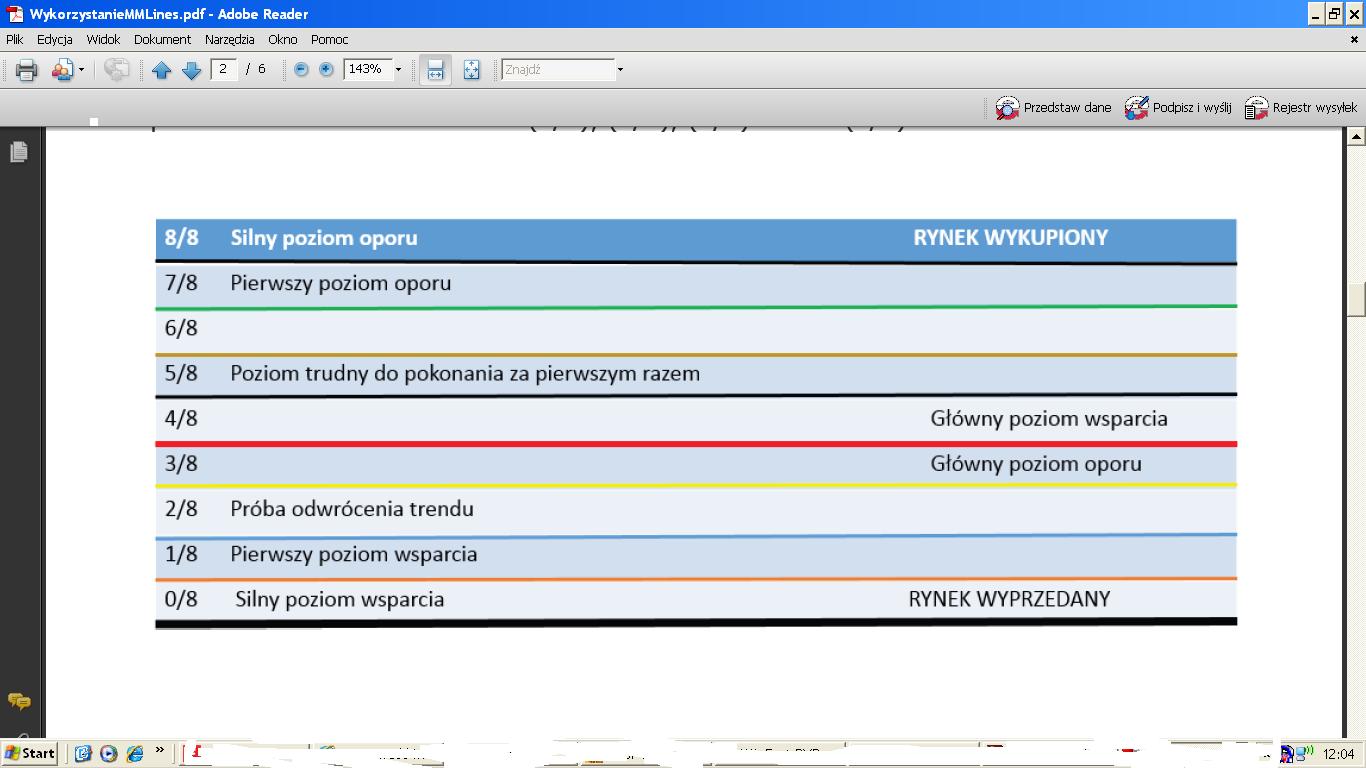Open the Narzędzia menu
The image size is (1366, 768).
(229, 40)
